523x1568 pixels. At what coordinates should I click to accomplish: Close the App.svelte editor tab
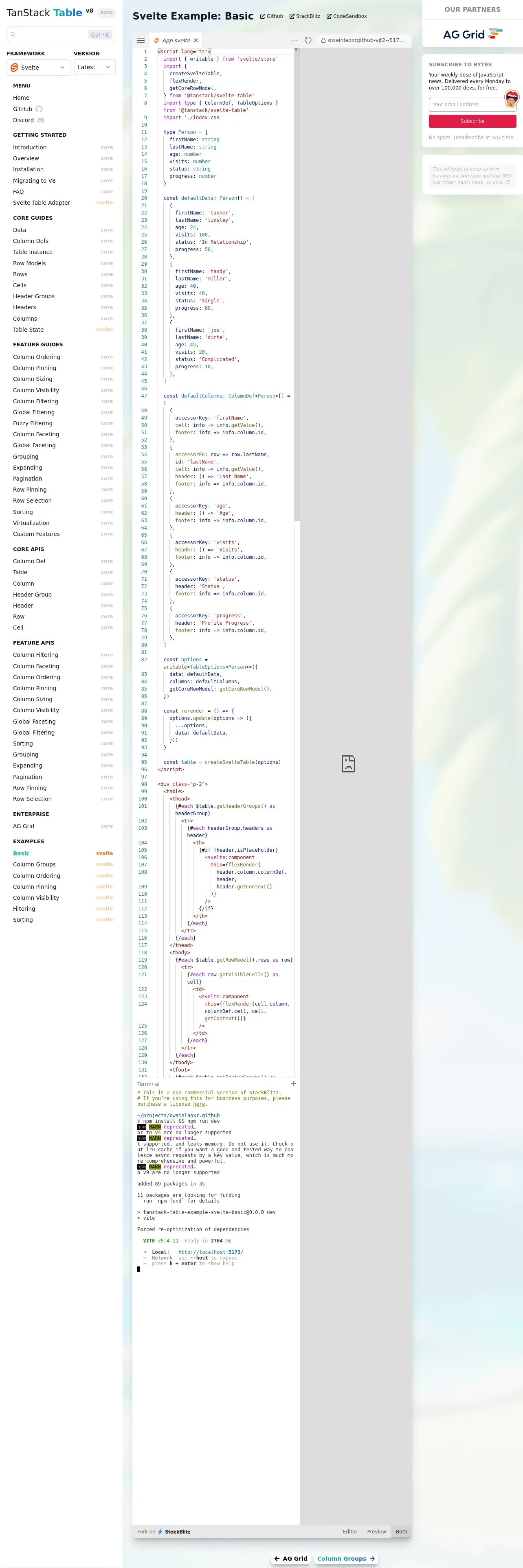(x=196, y=40)
